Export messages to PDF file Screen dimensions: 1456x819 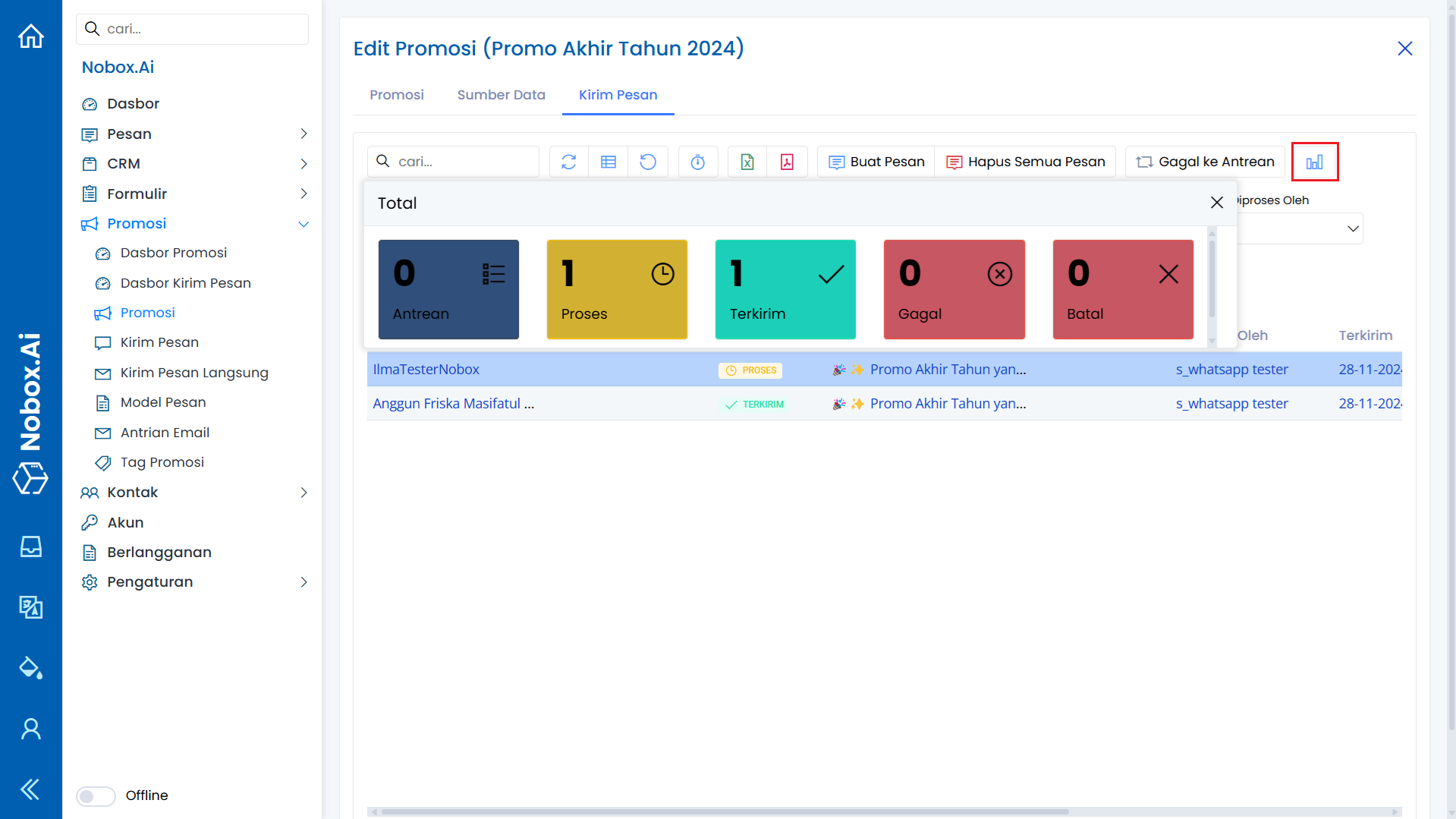[x=787, y=162]
